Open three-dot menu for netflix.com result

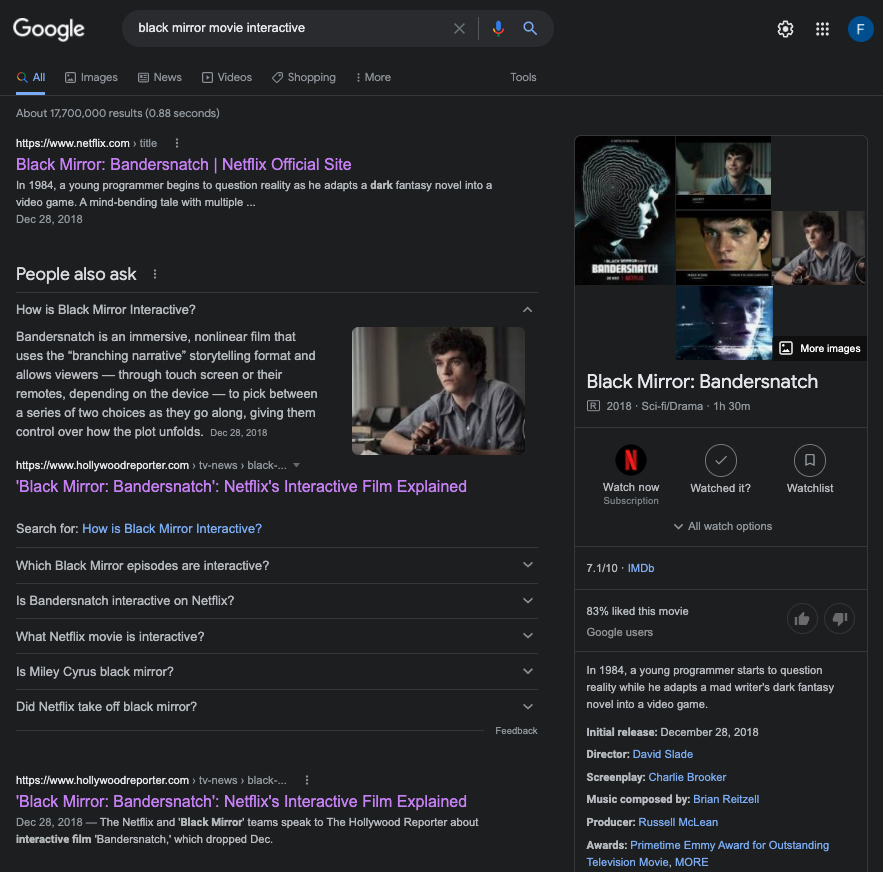point(177,143)
